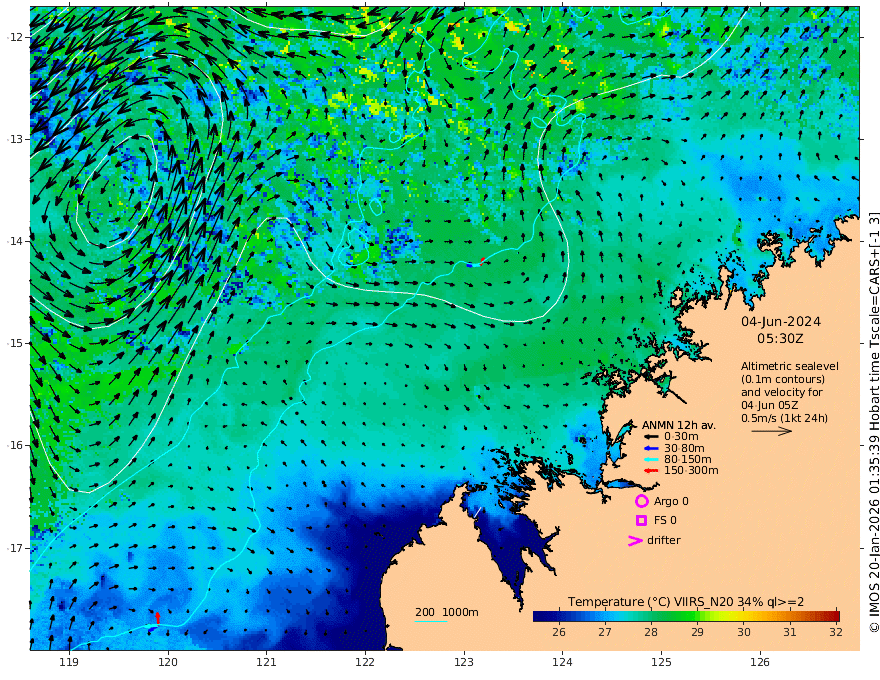Click the longitude axis label 124
The image size is (880, 680).
[x=562, y=663]
